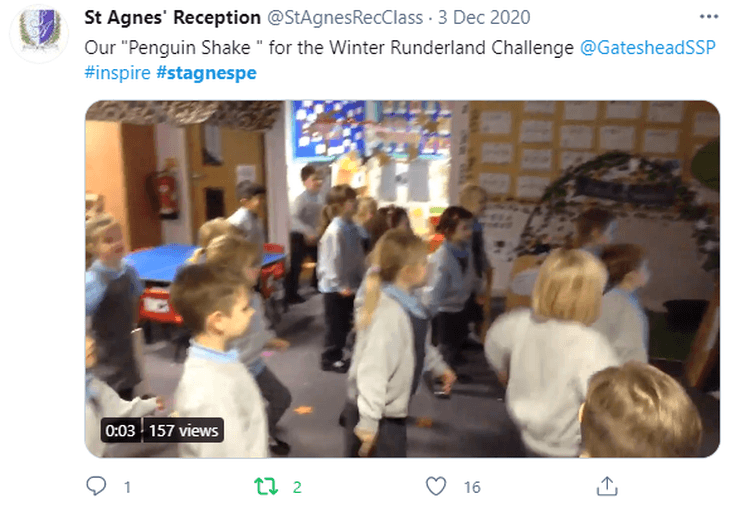Follow the #inspire hashtag
The width and height of the screenshot is (740, 513).
(118, 73)
